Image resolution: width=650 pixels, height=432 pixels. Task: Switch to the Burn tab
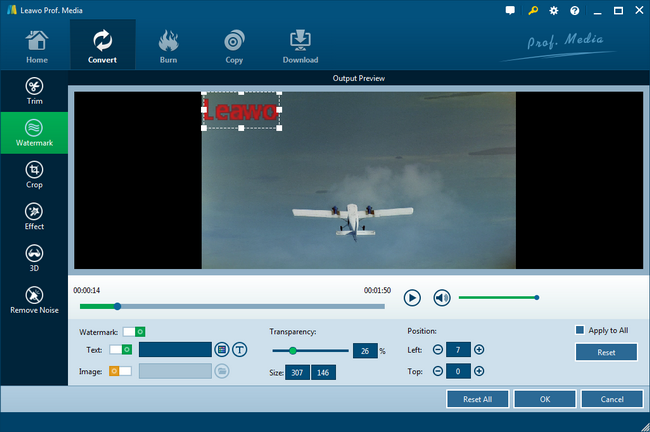click(x=168, y=45)
